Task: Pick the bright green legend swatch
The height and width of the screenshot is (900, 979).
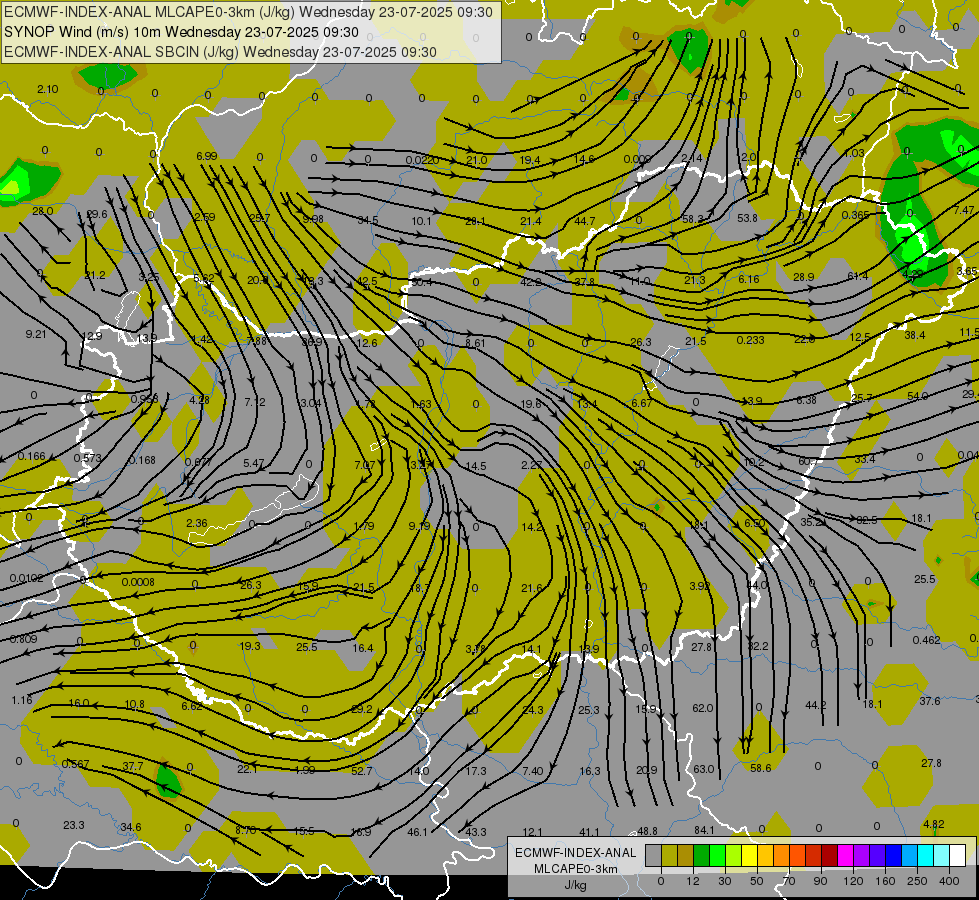Action: coord(717,856)
